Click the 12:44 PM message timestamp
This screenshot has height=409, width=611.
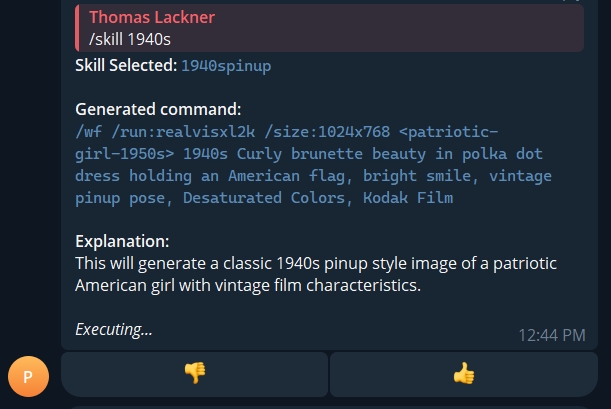tap(551, 335)
